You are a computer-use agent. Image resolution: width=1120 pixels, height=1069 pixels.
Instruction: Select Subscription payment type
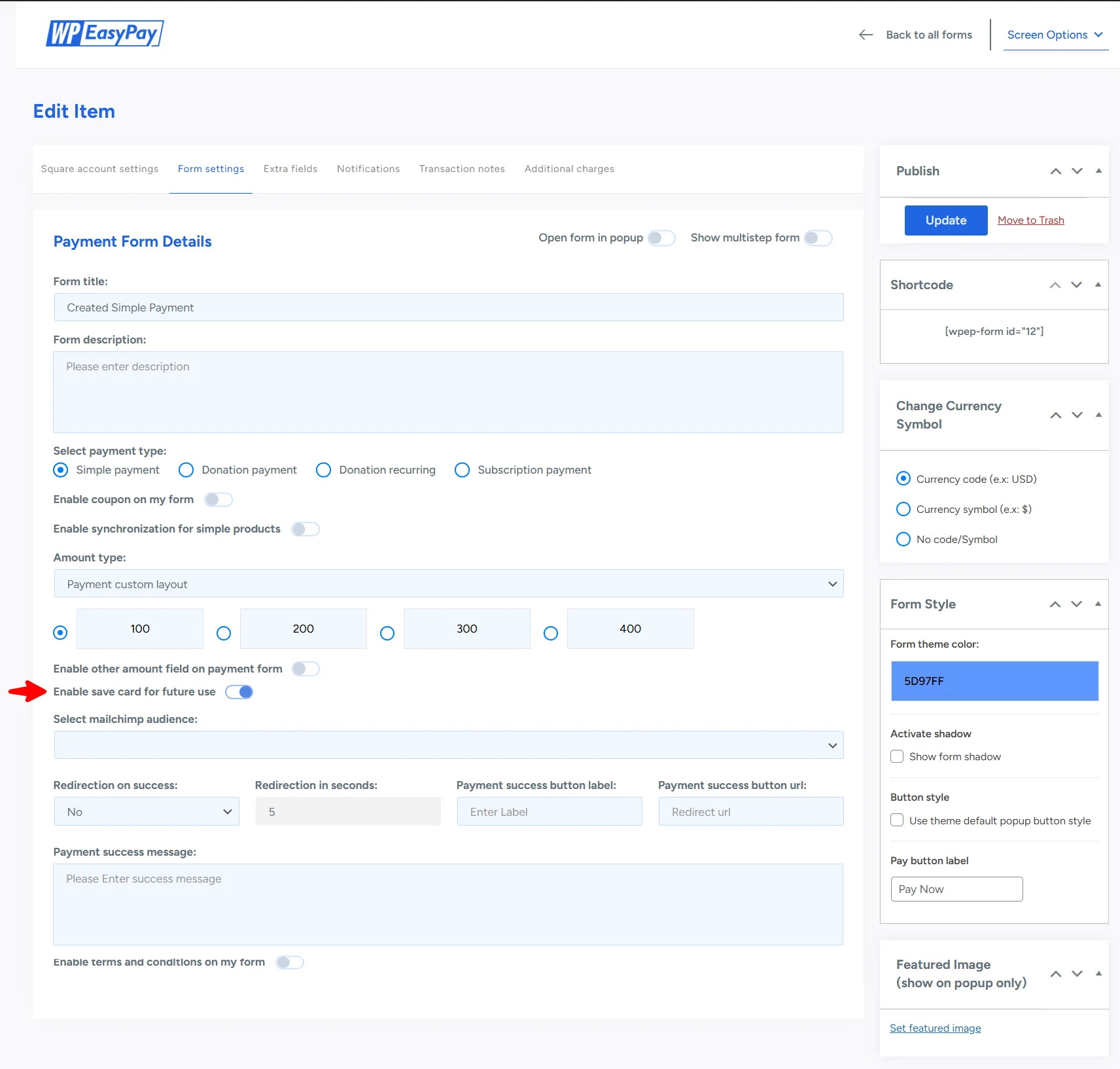point(462,470)
